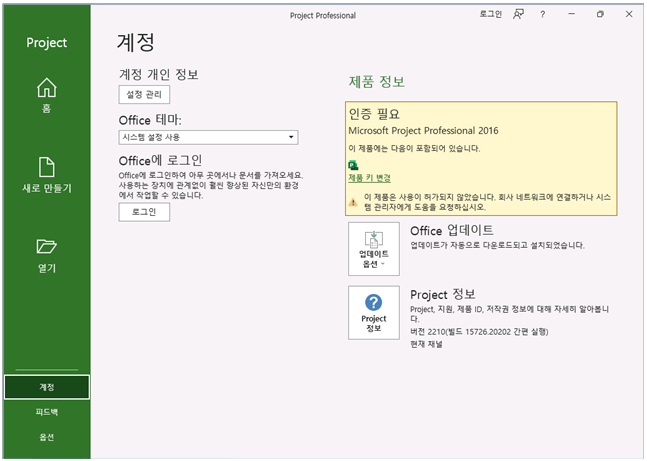Open the 옵션 sidebar item
Screen dimensions: 647x461
pos(47,437)
